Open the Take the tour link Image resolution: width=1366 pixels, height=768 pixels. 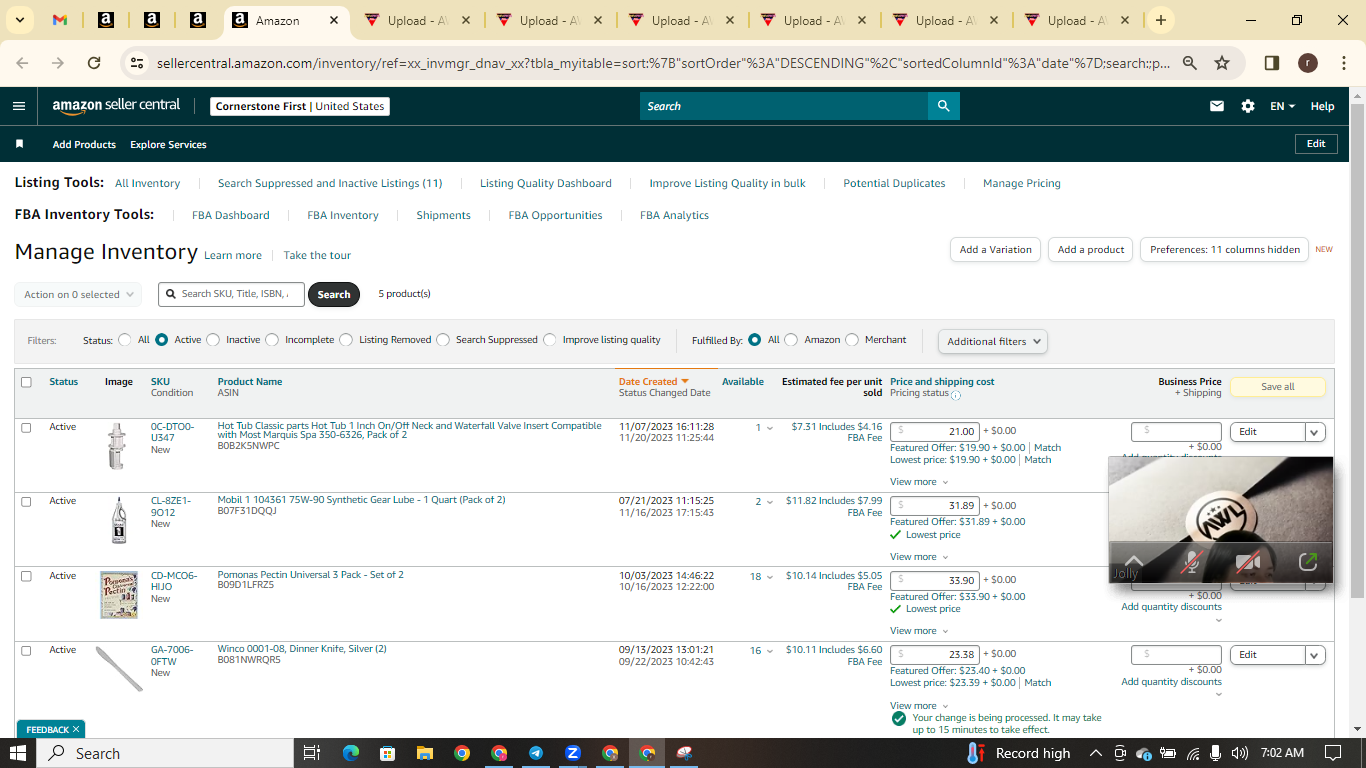[x=317, y=255]
